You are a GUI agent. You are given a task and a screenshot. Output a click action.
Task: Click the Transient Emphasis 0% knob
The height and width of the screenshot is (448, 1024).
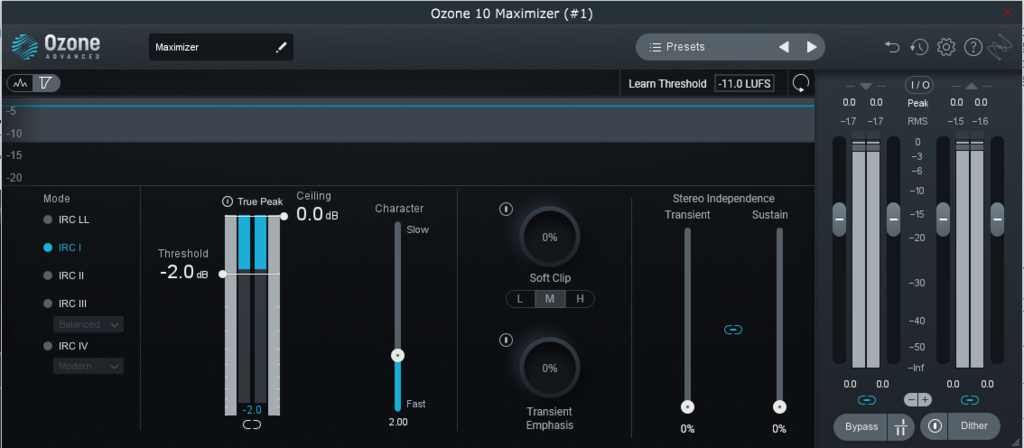550,368
